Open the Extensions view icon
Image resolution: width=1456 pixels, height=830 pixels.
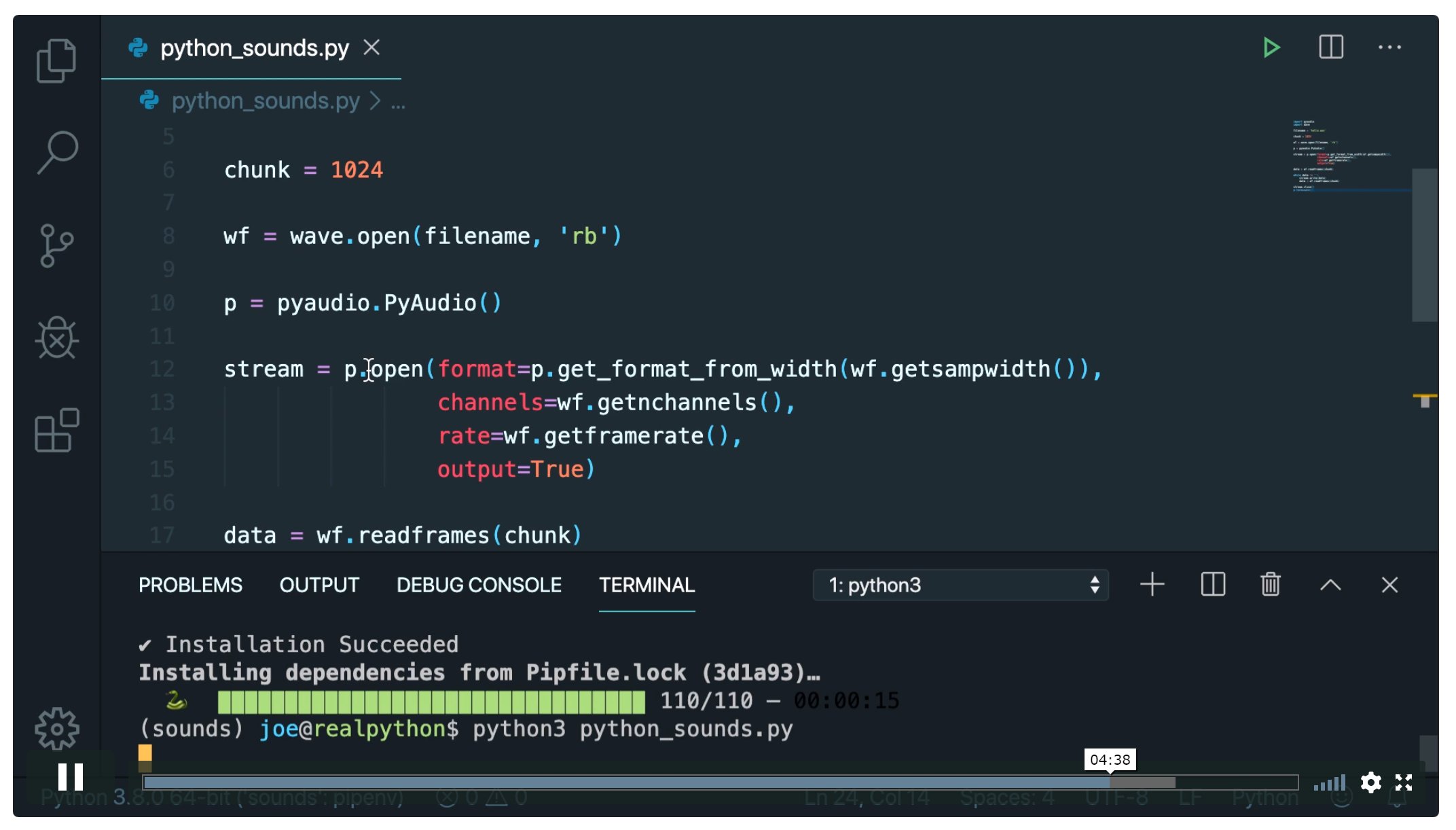click(56, 430)
